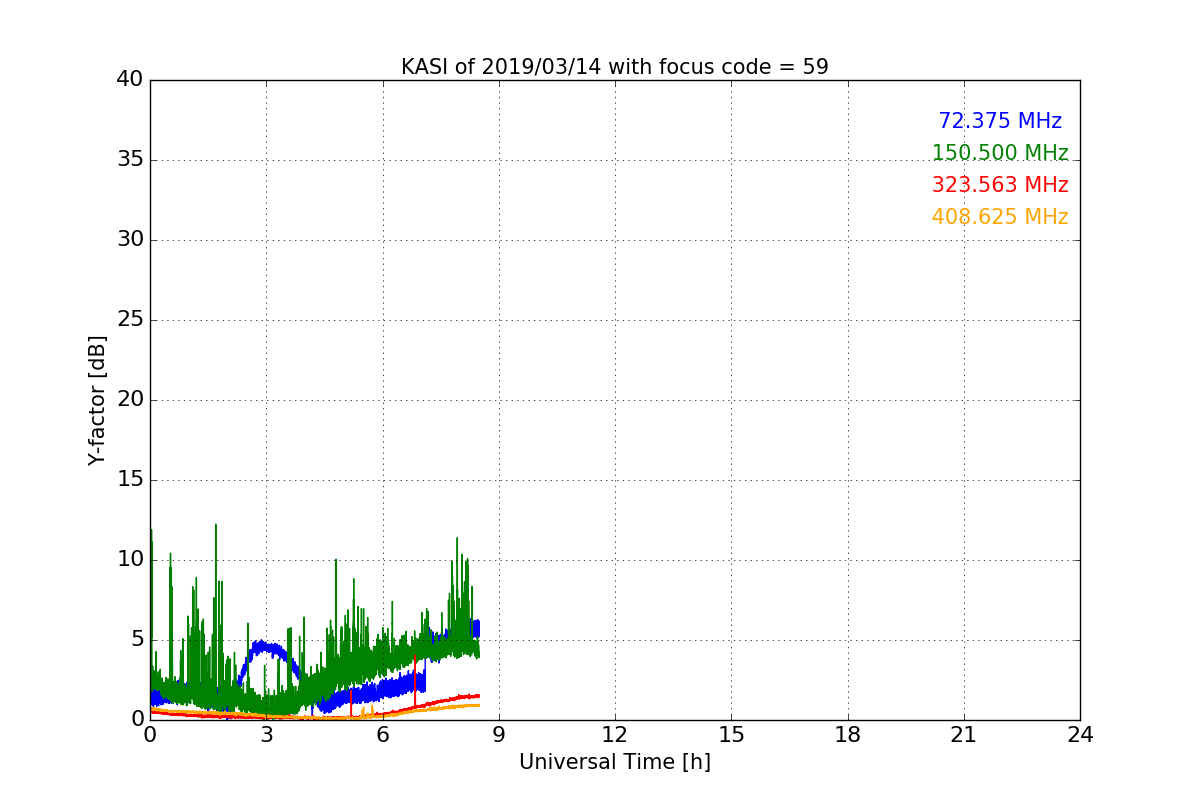Select the green 150.500 MHz legend label
The width and height of the screenshot is (1200, 800).
(x=1000, y=153)
